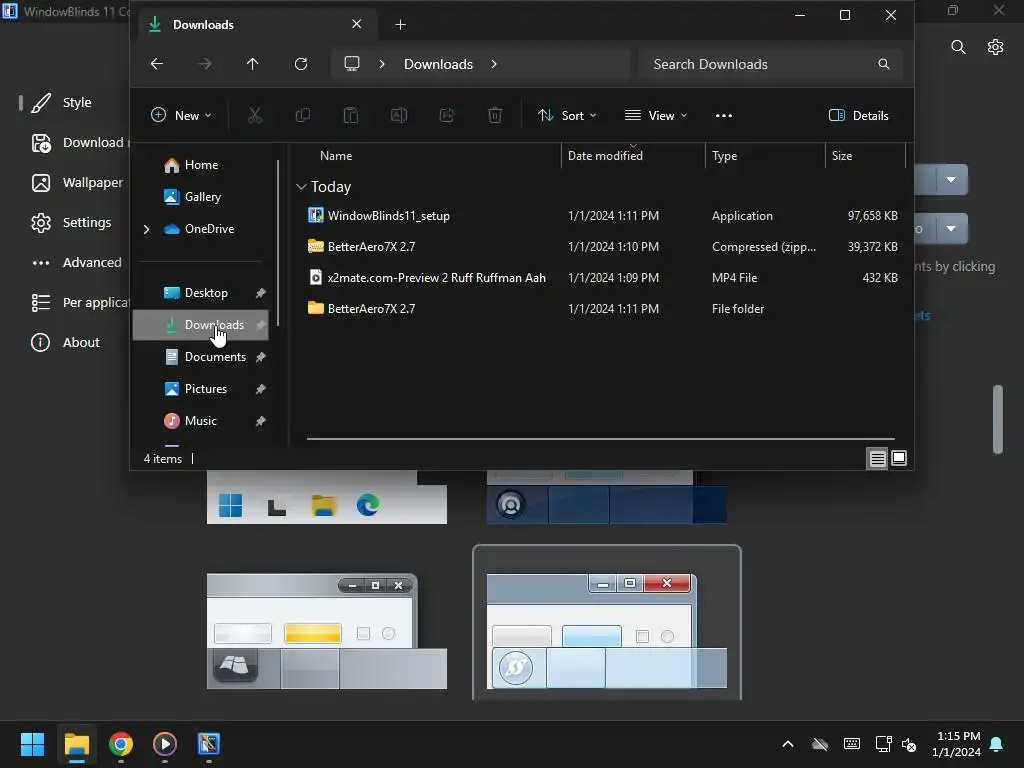Image resolution: width=1024 pixels, height=768 pixels.
Task: Add a new Explorer tab
Action: [x=400, y=25]
